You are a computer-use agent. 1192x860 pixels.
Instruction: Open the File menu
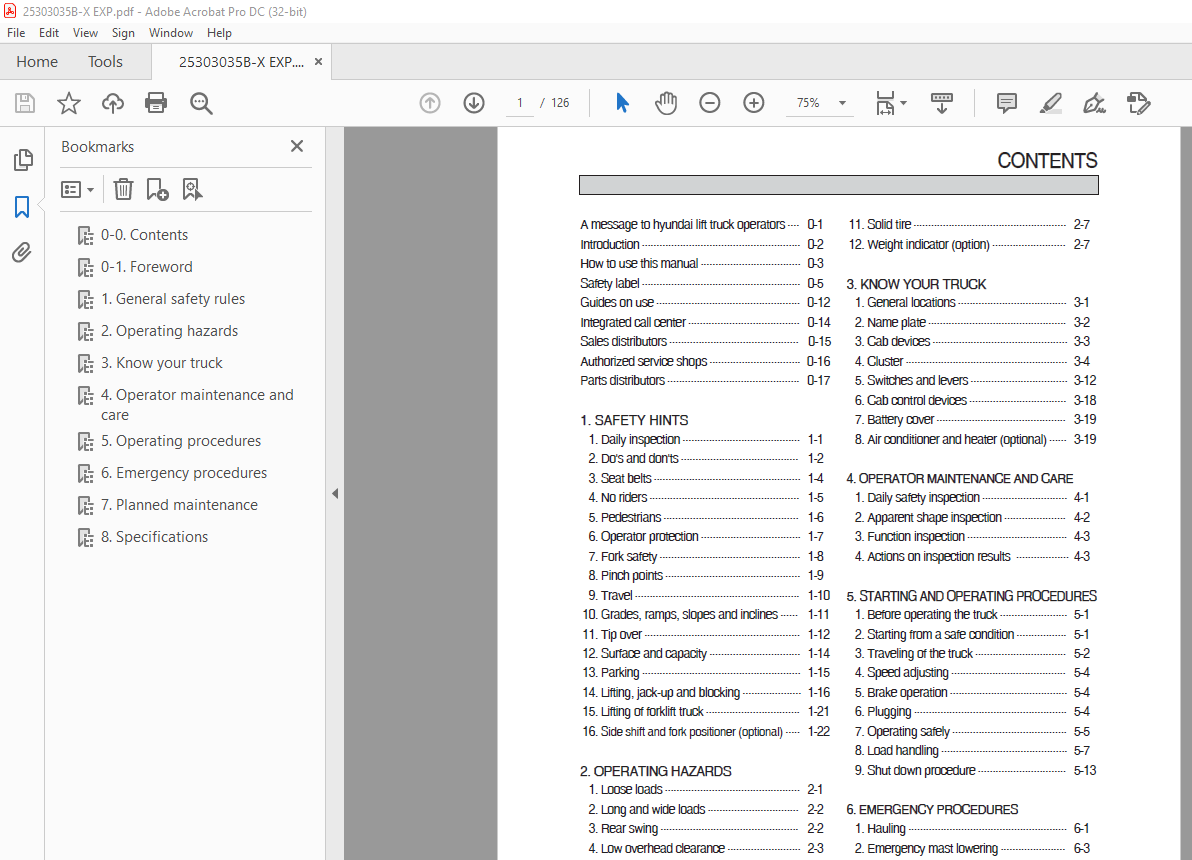click(16, 33)
